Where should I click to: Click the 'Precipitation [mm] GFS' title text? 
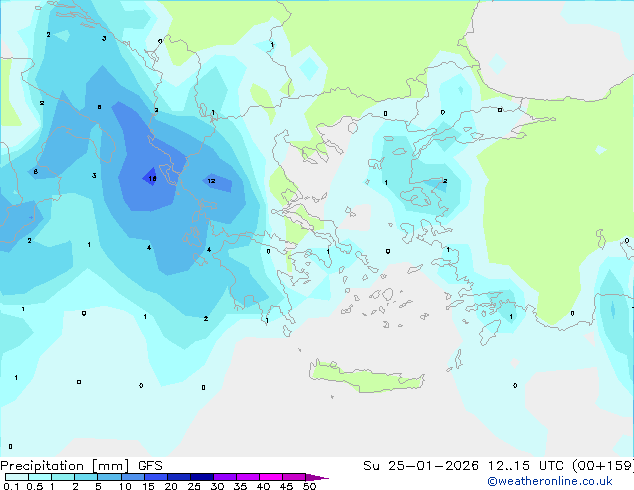pos(81,466)
